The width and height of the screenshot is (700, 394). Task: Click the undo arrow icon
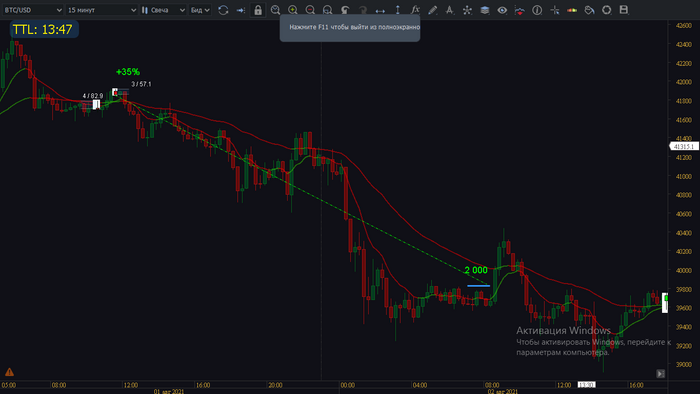point(345,10)
